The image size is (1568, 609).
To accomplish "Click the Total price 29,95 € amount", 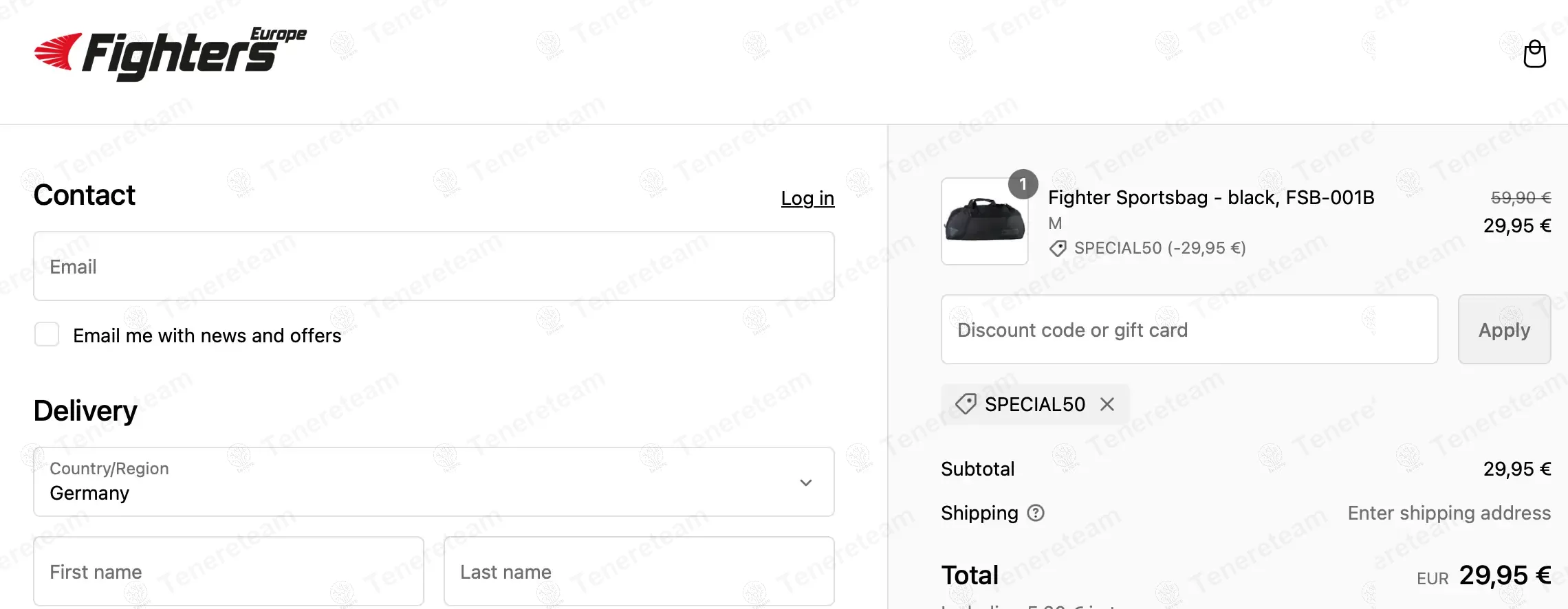I will point(1505,575).
